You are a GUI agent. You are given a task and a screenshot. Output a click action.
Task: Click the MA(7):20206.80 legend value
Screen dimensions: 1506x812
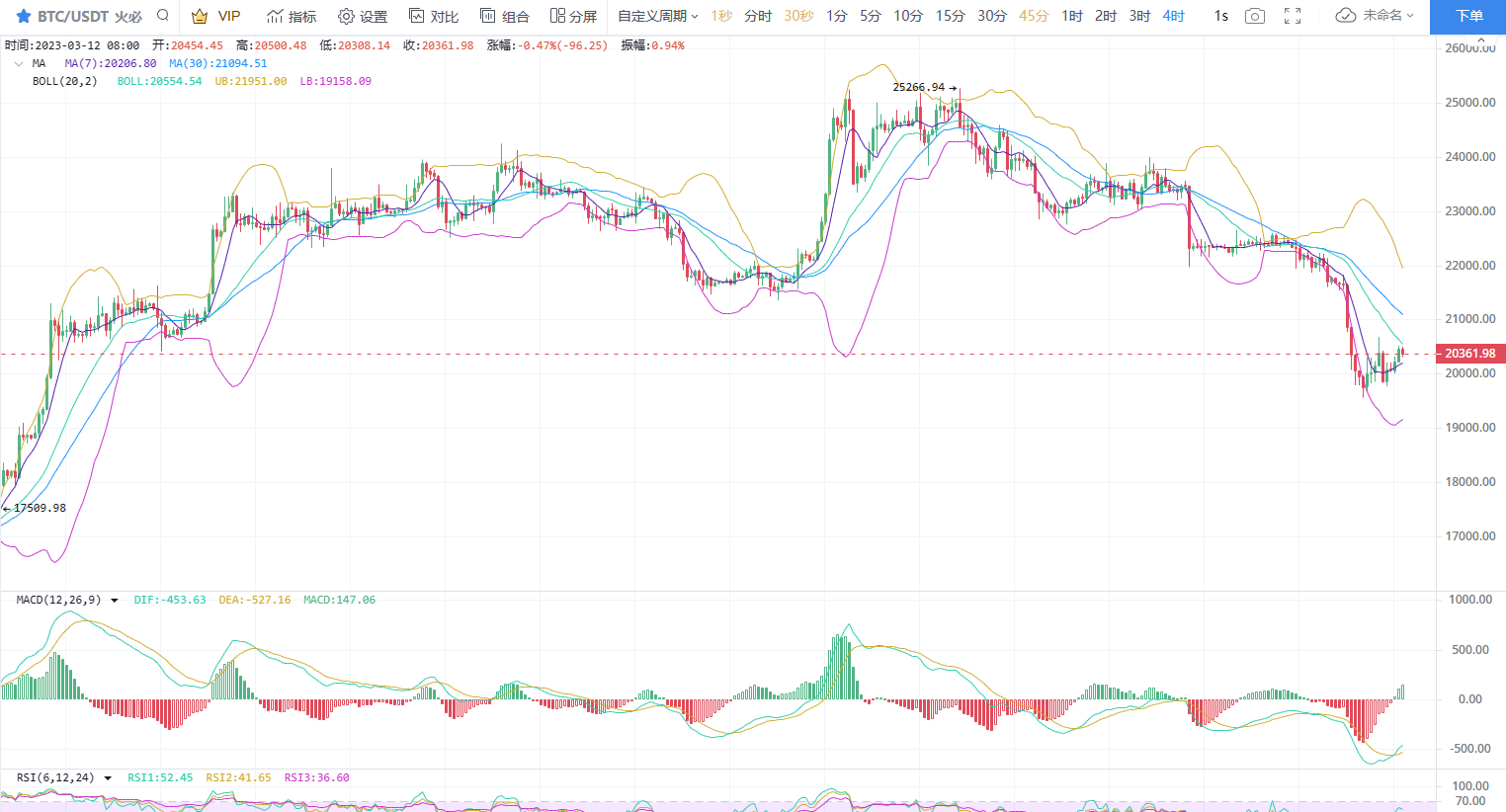(x=111, y=63)
